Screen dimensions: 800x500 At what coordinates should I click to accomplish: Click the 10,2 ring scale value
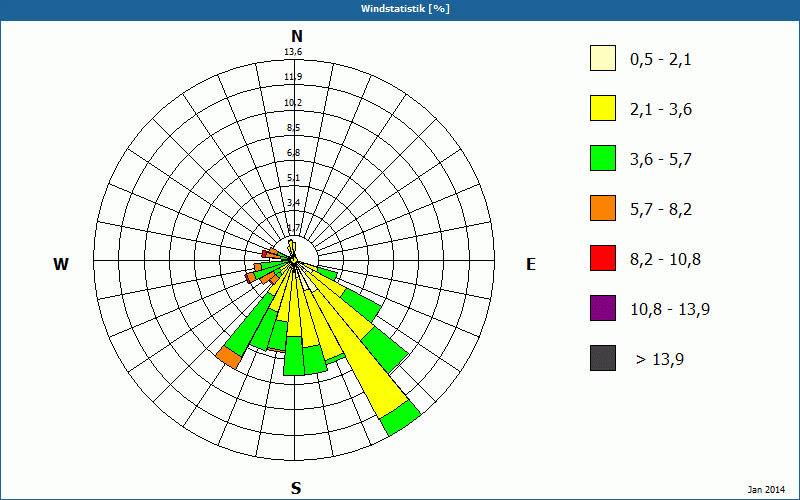pos(293,103)
